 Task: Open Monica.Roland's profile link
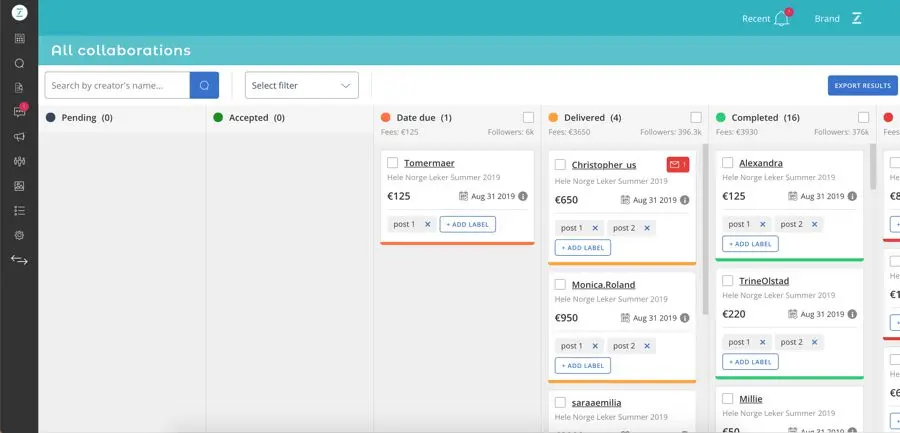tap(603, 285)
